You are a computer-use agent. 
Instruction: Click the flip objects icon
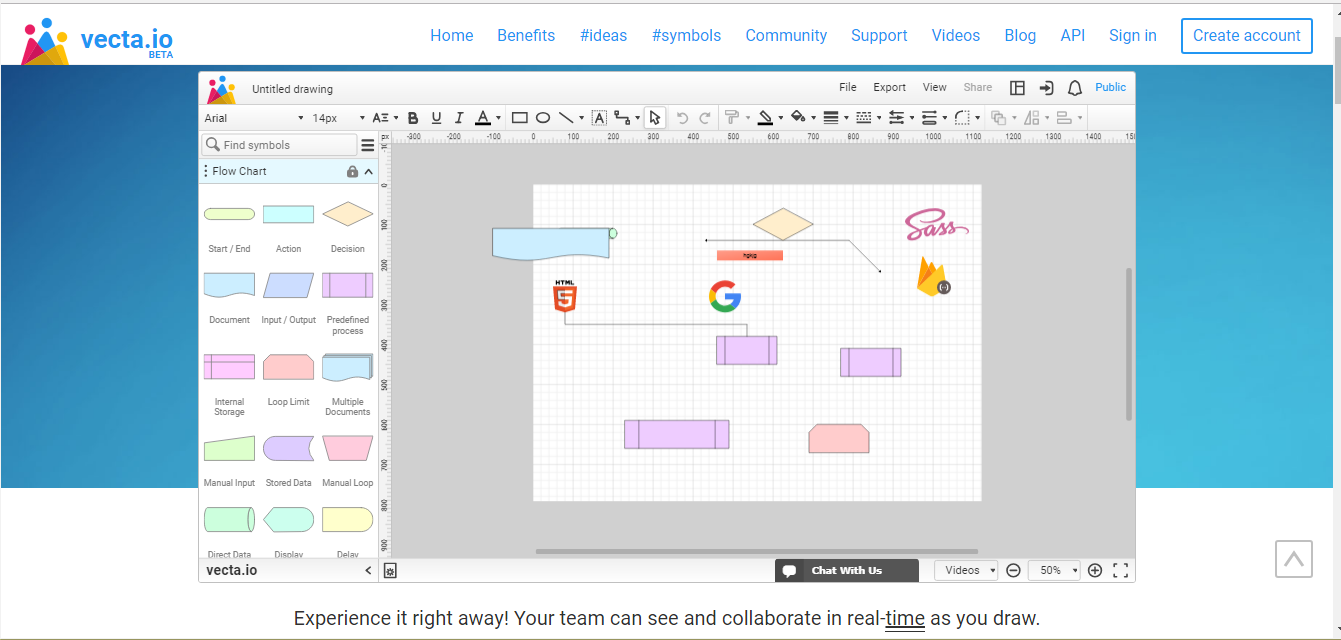click(x=1031, y=118)
